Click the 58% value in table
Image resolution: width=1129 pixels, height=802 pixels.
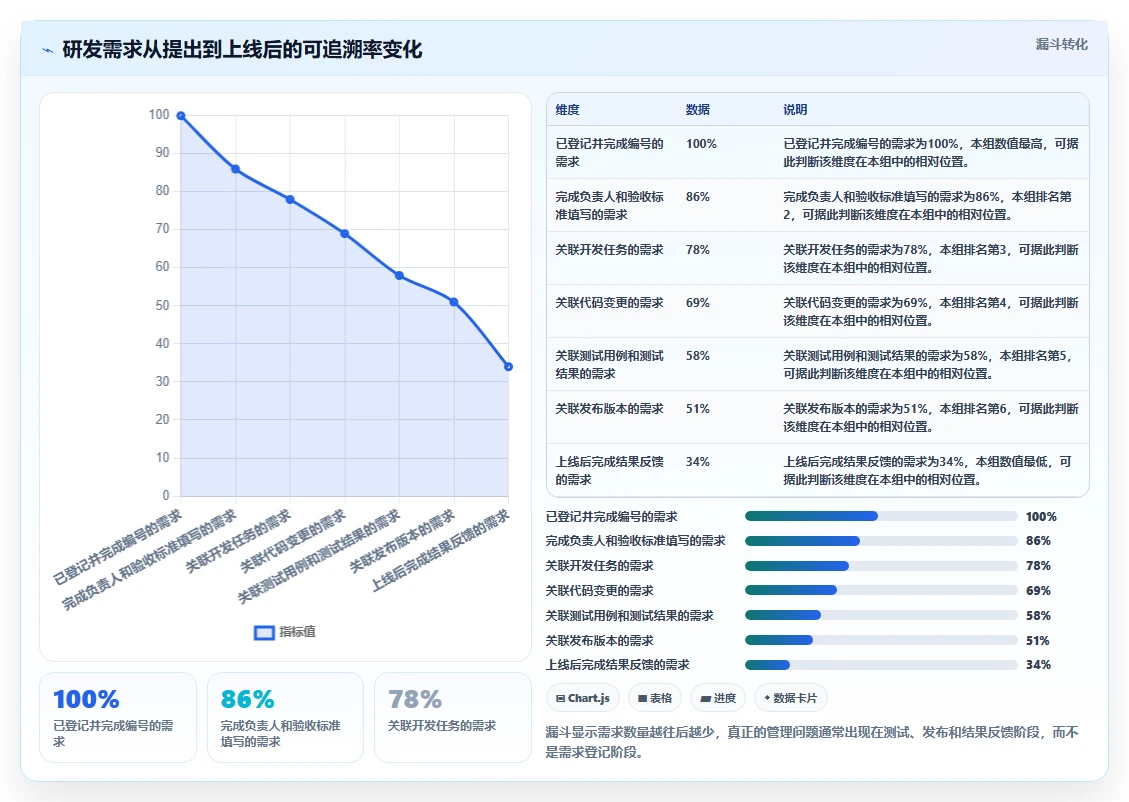(698, 356)
